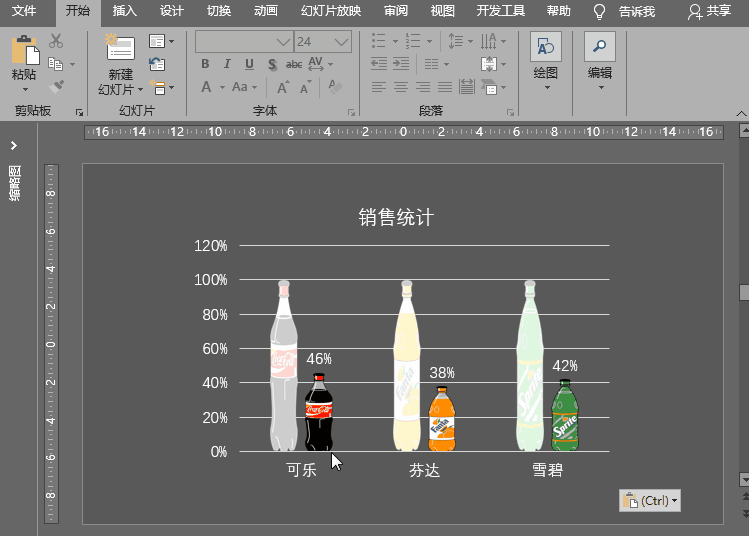Switch to the 幻灯片放映 Slide Show tab
Screen dimensions: 749x536
331,11
